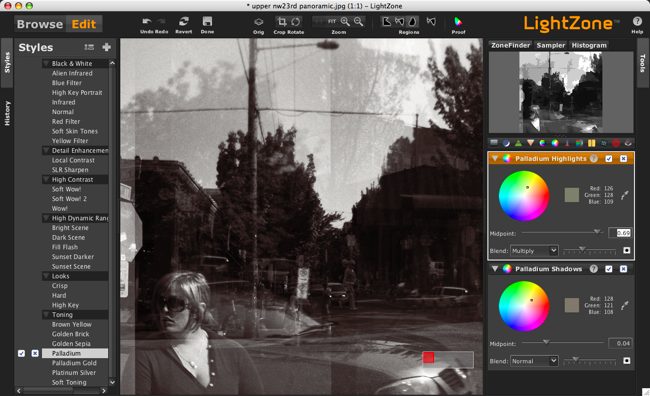Revert the image to original

tap(184, 22)
